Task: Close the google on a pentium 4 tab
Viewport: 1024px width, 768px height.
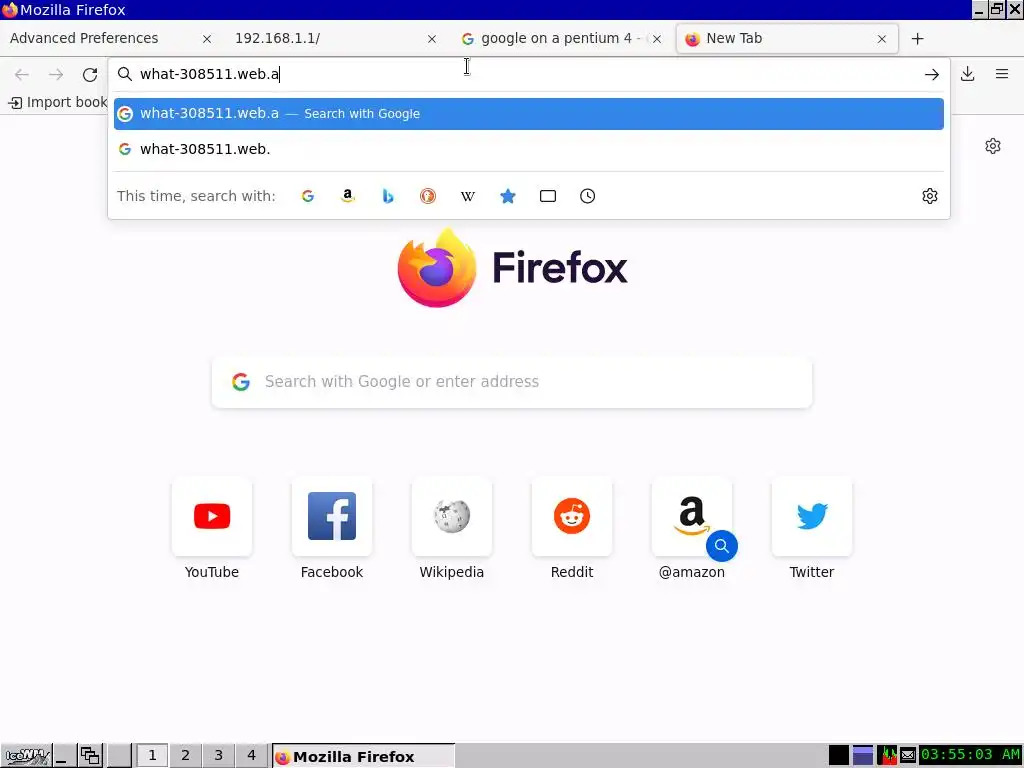Action: click(x=657, y=39)
